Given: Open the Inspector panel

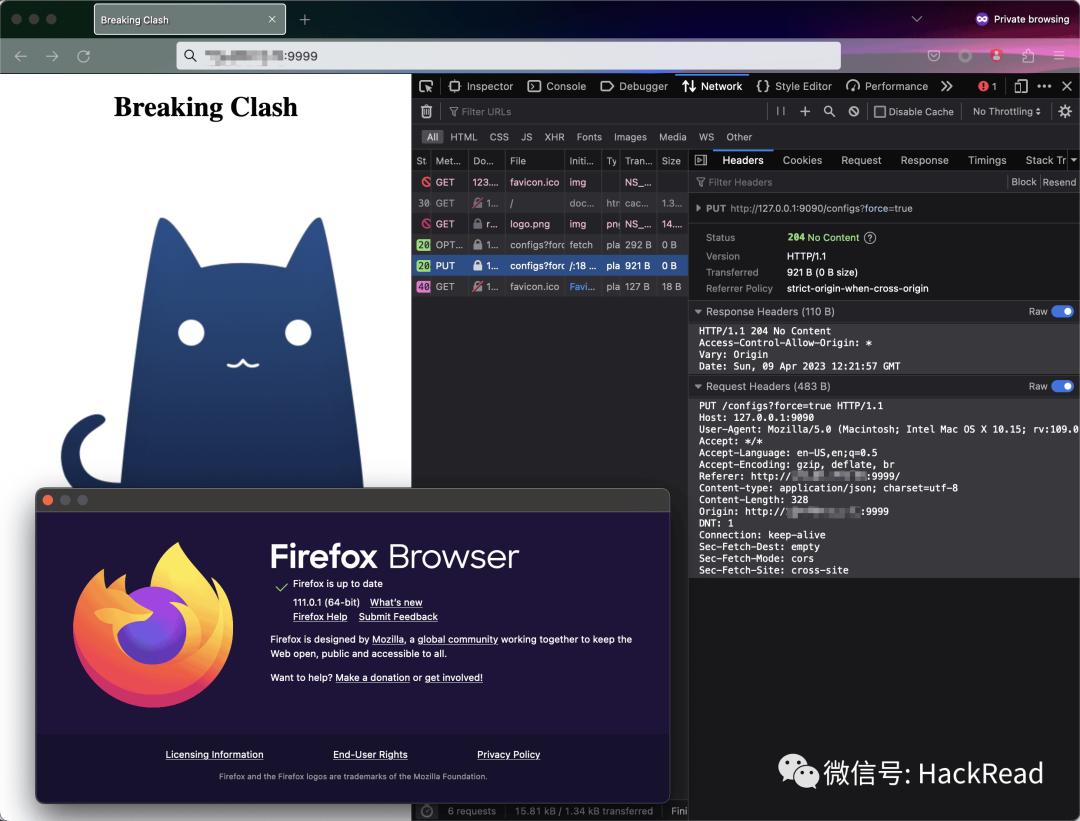Looking at the screenshot, I should click(481, 86).
